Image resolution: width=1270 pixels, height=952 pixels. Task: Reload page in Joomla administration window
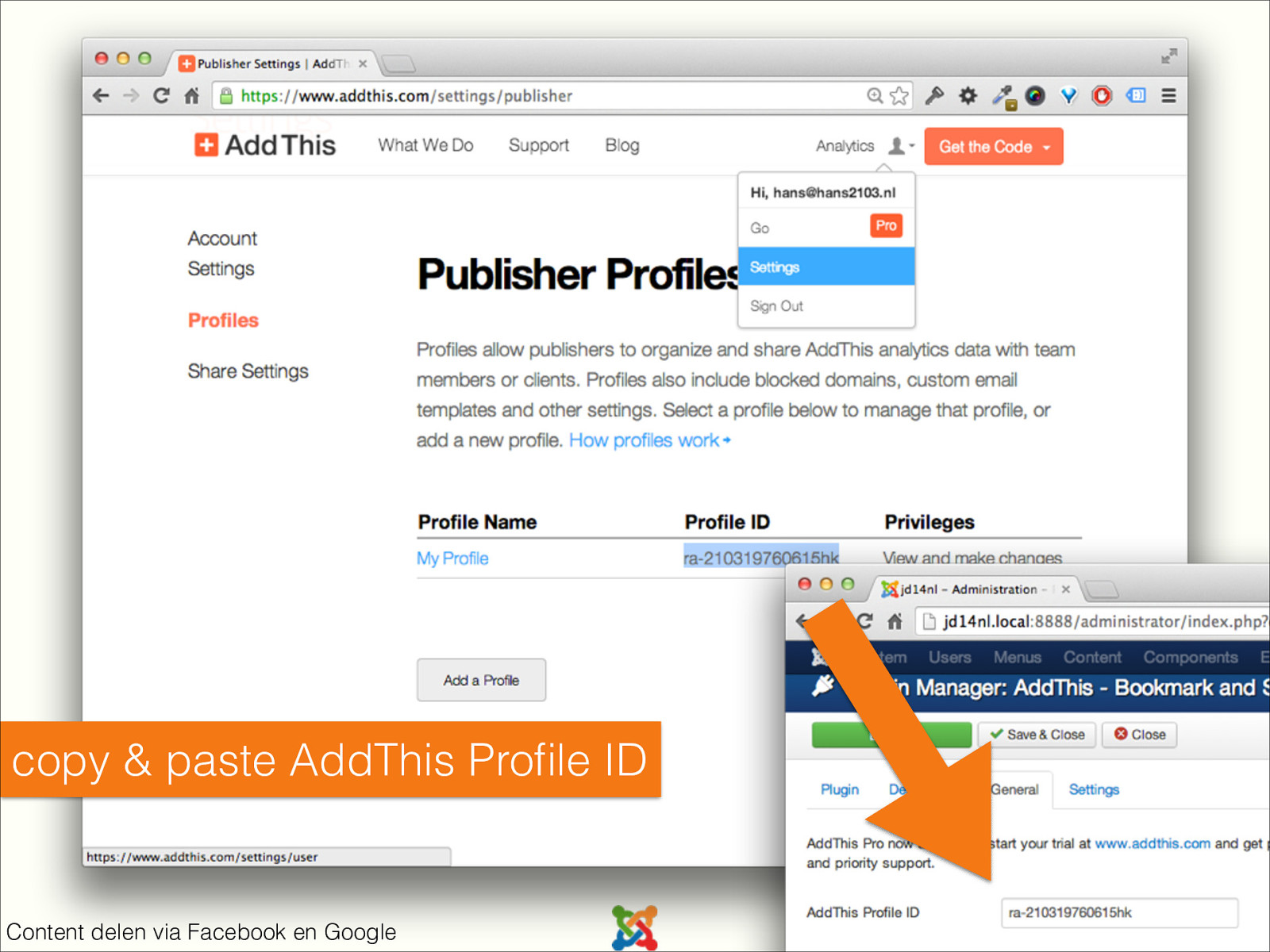(x=866, y=621)
